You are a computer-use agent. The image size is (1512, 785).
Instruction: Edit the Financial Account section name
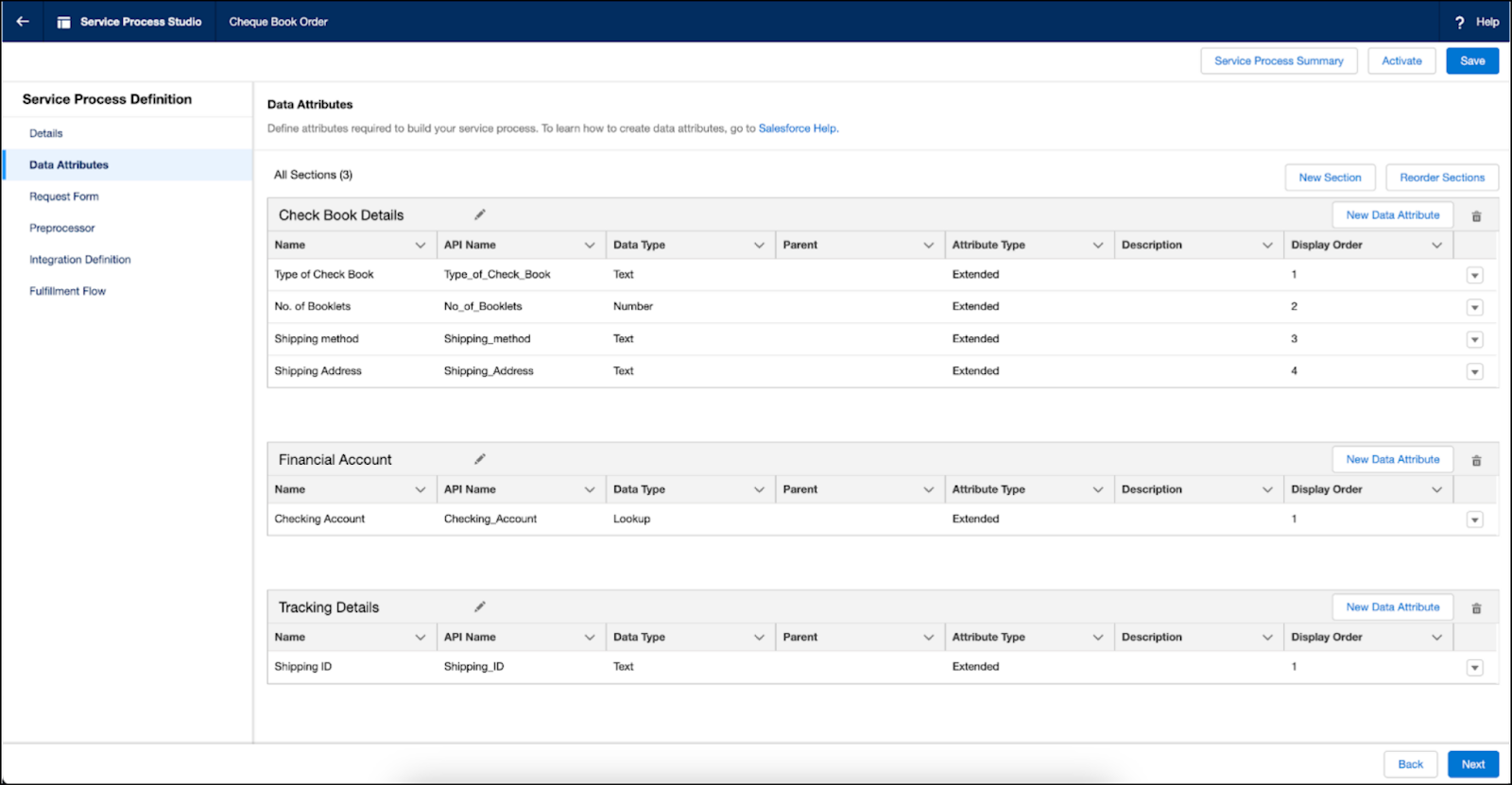click(x=480, y=459)
